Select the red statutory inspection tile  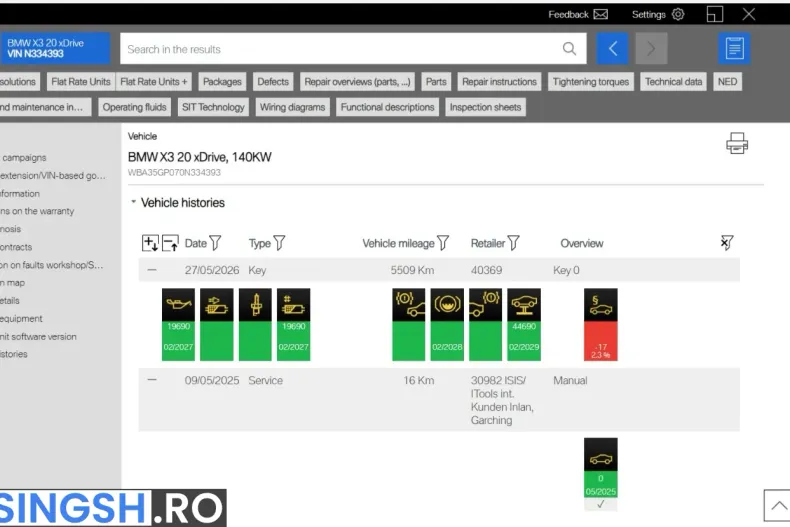coord(601,324)
